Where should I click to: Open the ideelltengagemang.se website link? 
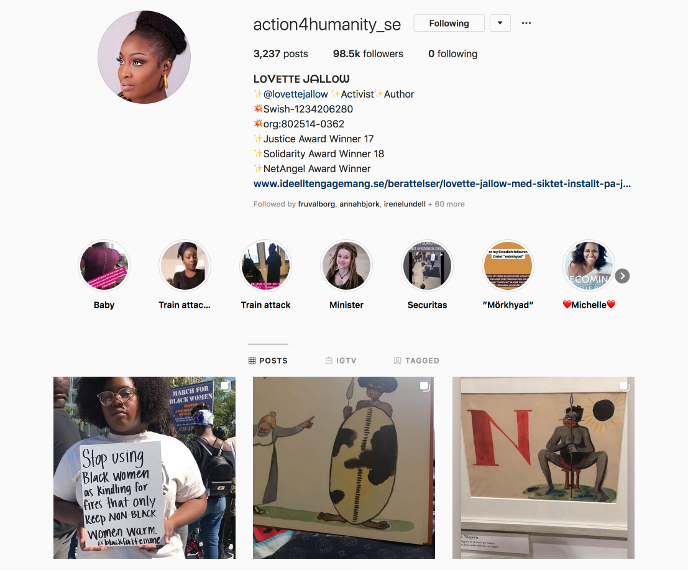click(x=442, y=184)
